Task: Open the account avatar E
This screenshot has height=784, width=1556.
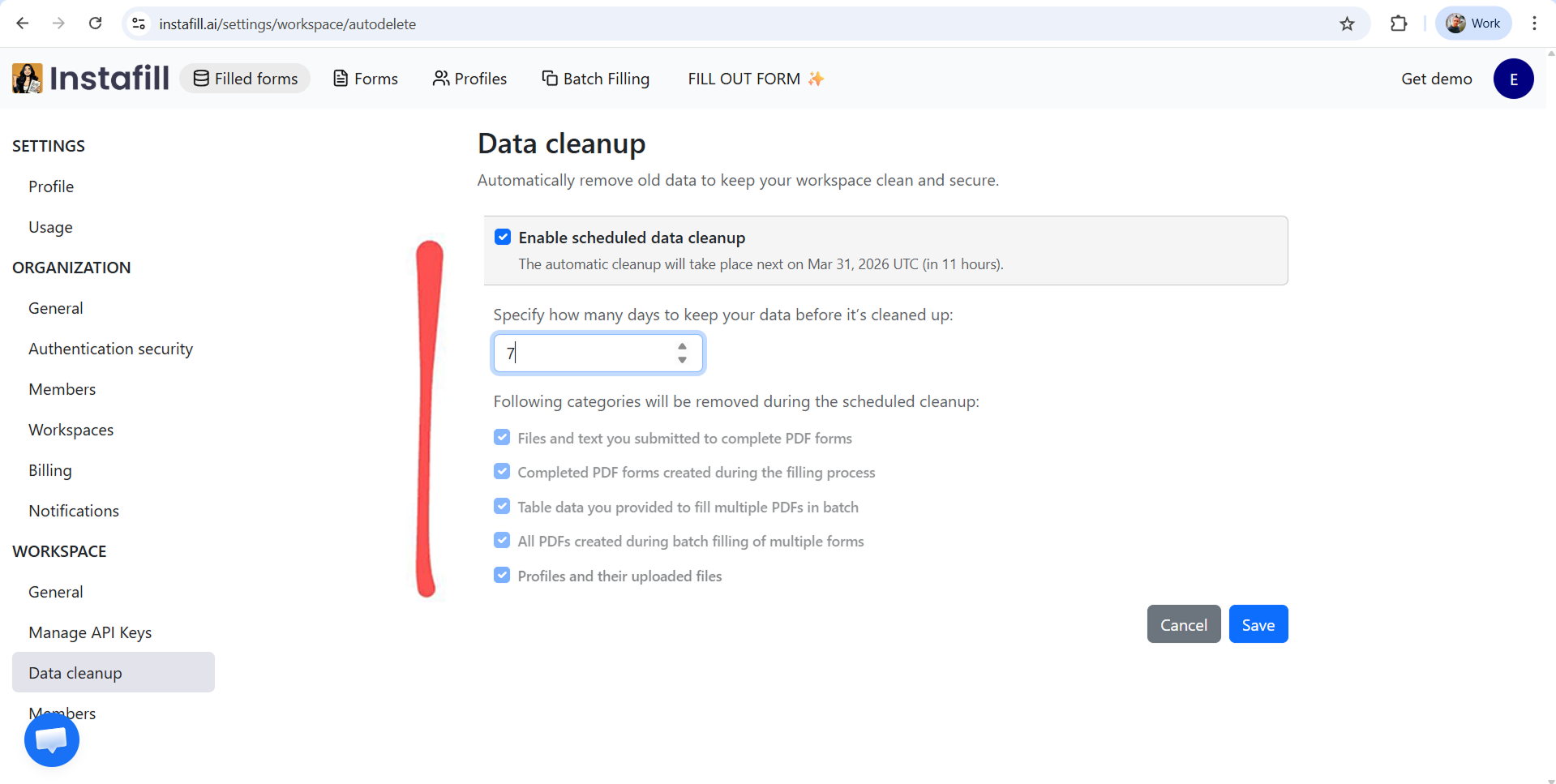Action: point(1513,79)
